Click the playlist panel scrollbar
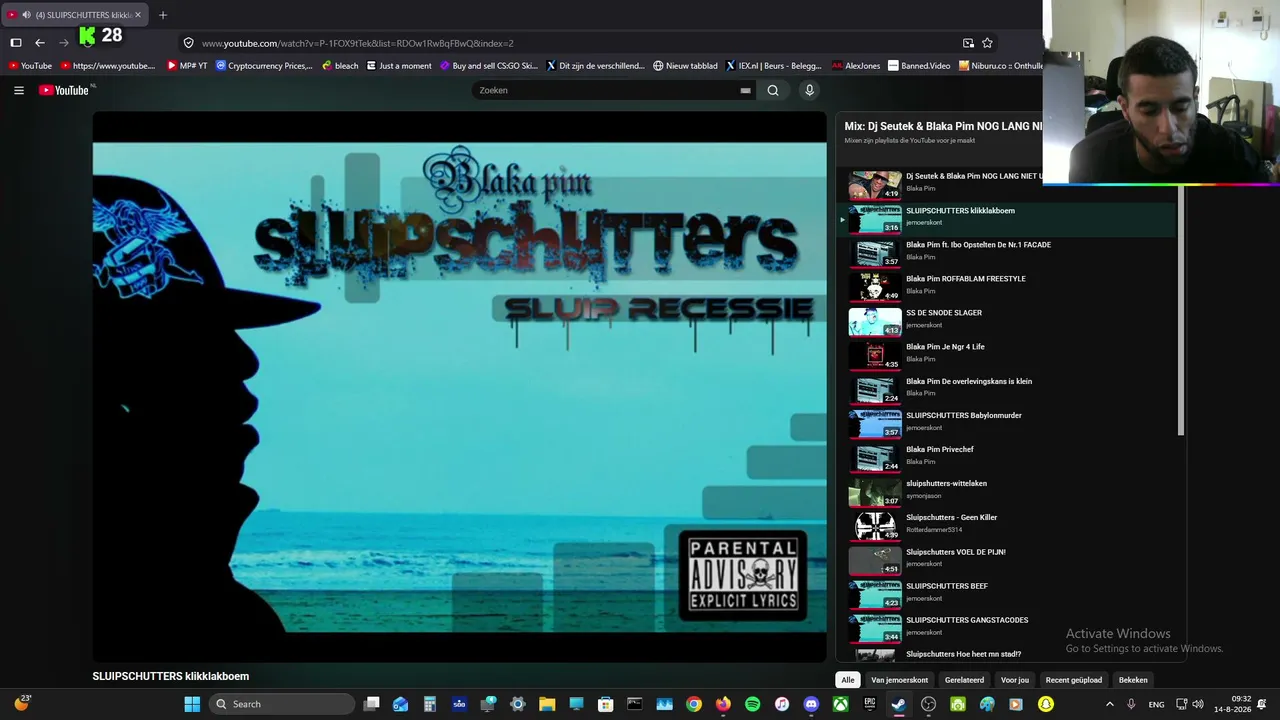This screenshot has height=720, width=1280. point(1181,310)
